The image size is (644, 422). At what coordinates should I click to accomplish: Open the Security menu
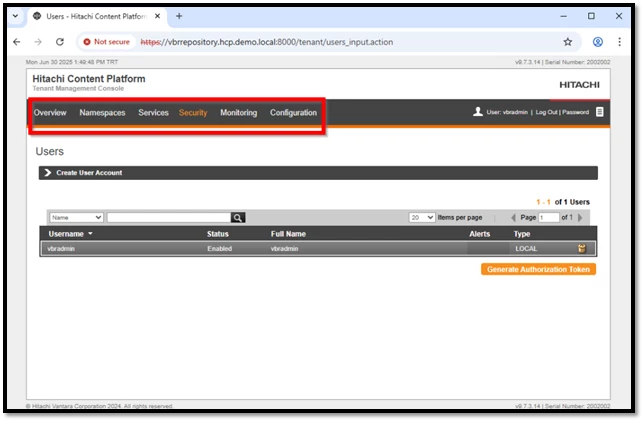(x=193, y=113)
